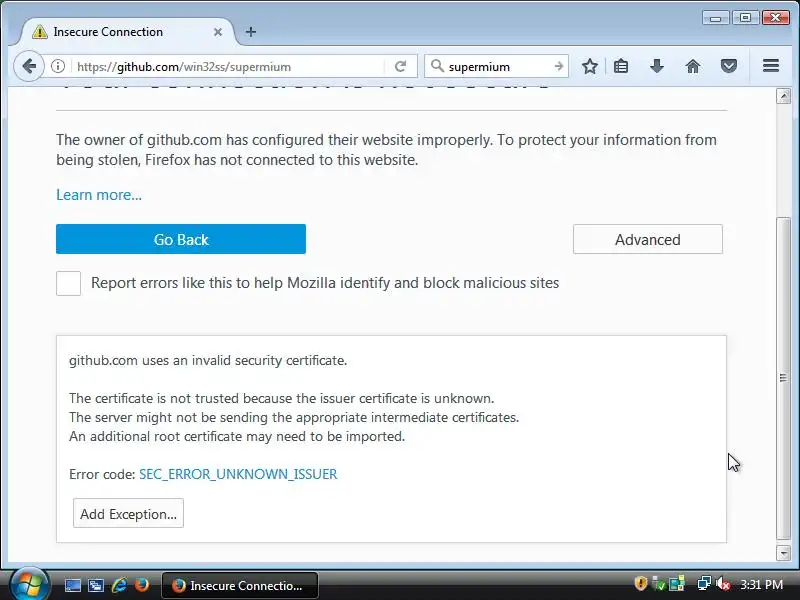The image size is (800, 600).
Task: Click the back arrow navigation button
Action: (29, 66)
